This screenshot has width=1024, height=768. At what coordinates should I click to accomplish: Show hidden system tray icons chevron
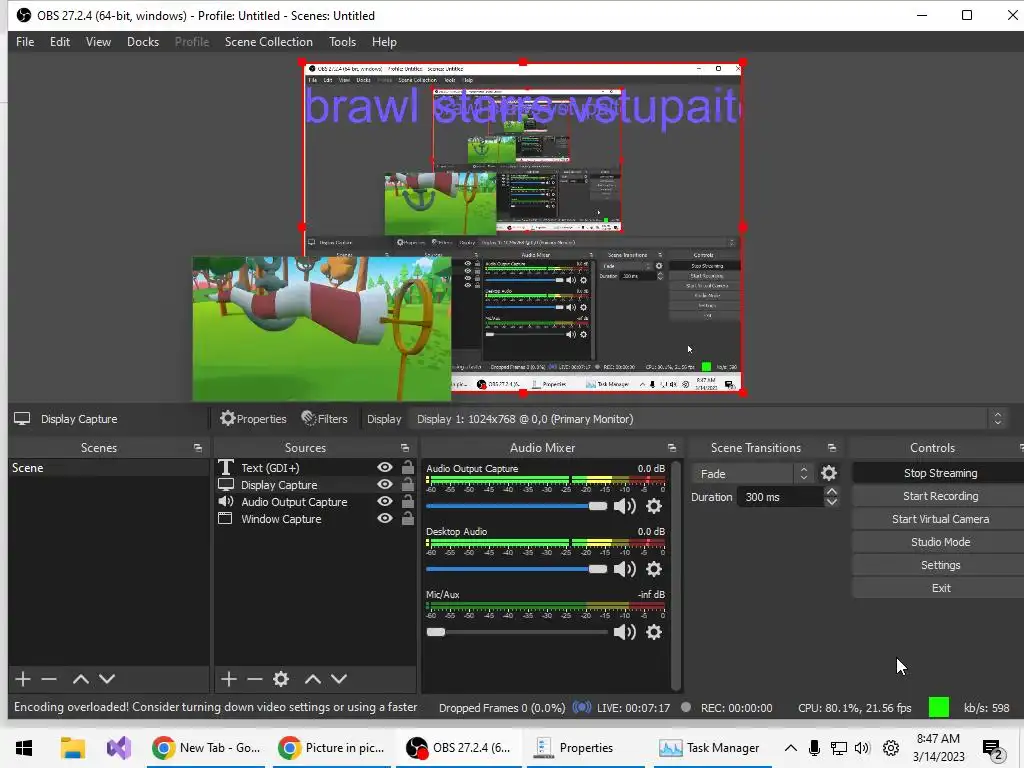tap(790, 748)
